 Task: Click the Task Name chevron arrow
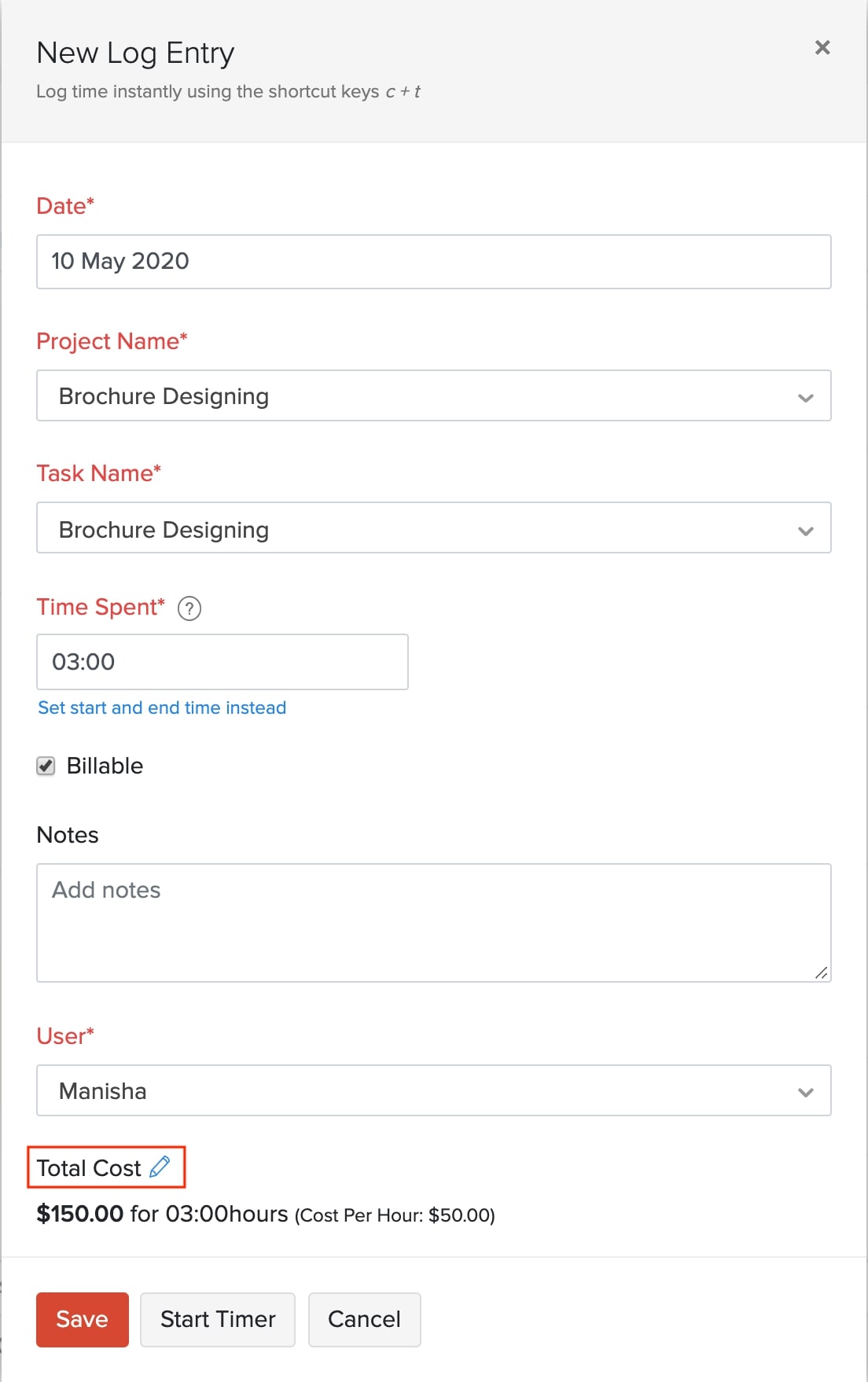(805, 531)
